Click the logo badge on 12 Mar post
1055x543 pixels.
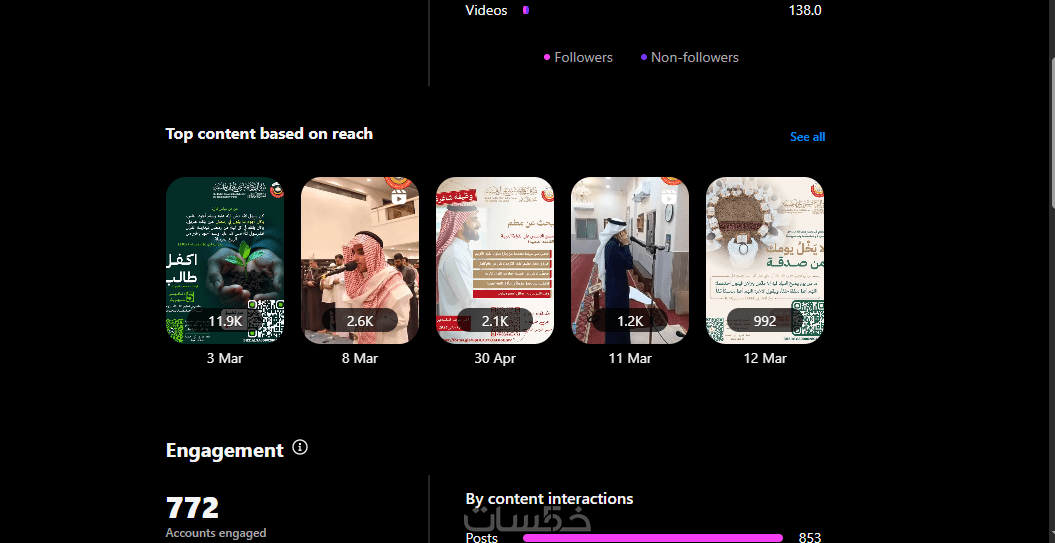coord(816,189)
